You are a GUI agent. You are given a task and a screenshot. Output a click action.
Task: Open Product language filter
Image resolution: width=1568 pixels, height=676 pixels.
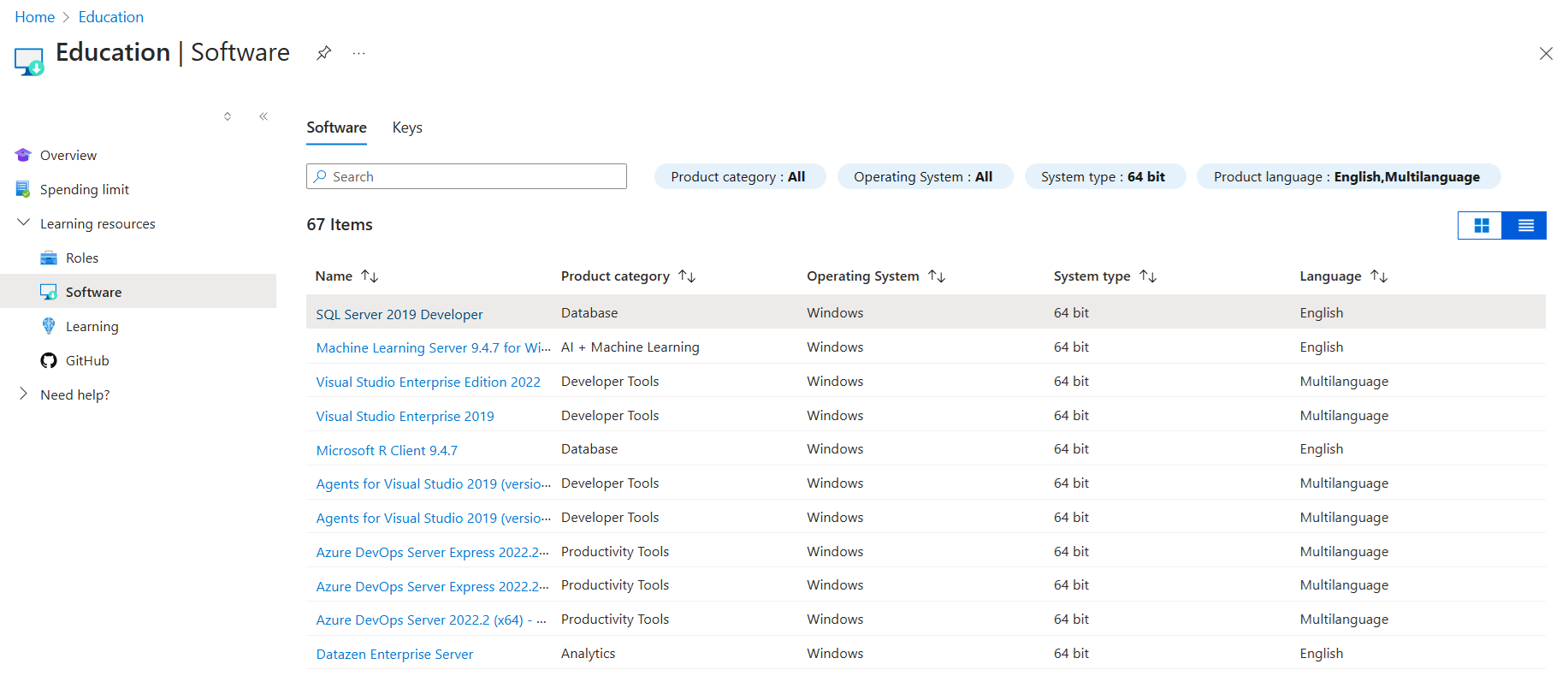click(x=1348, y=176)
